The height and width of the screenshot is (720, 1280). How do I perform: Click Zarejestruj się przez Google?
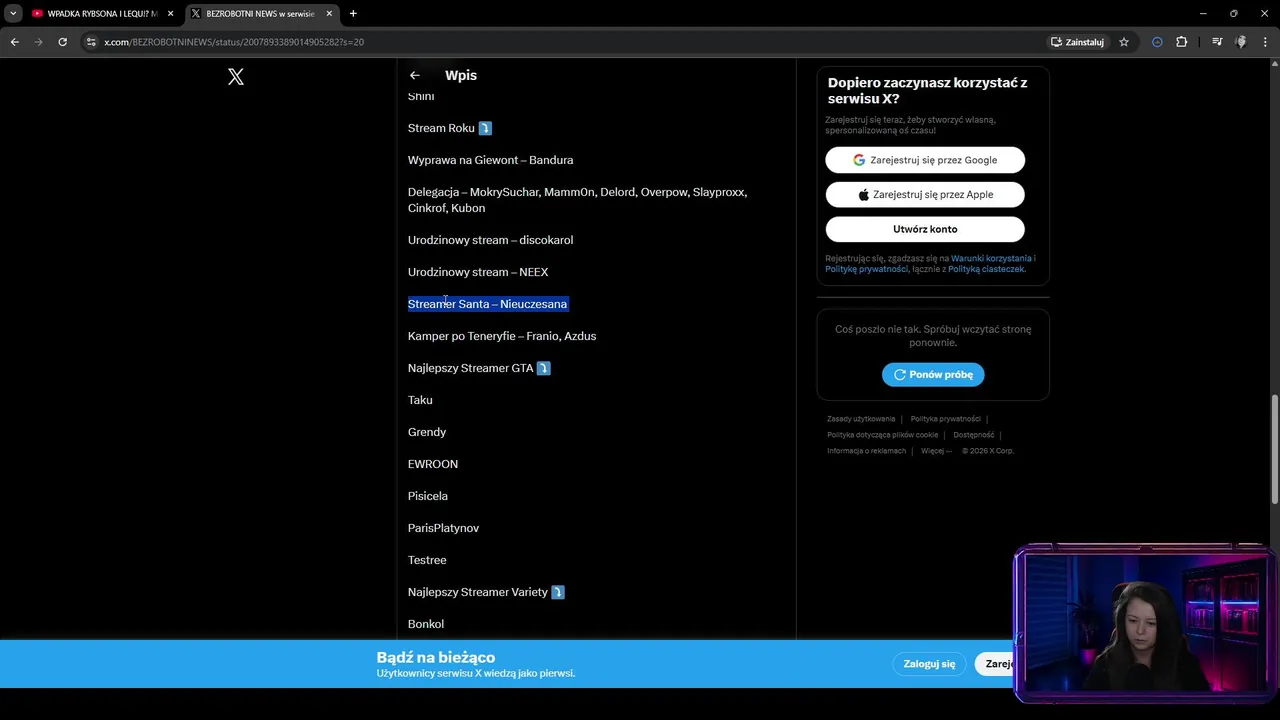tap(925, 160)
